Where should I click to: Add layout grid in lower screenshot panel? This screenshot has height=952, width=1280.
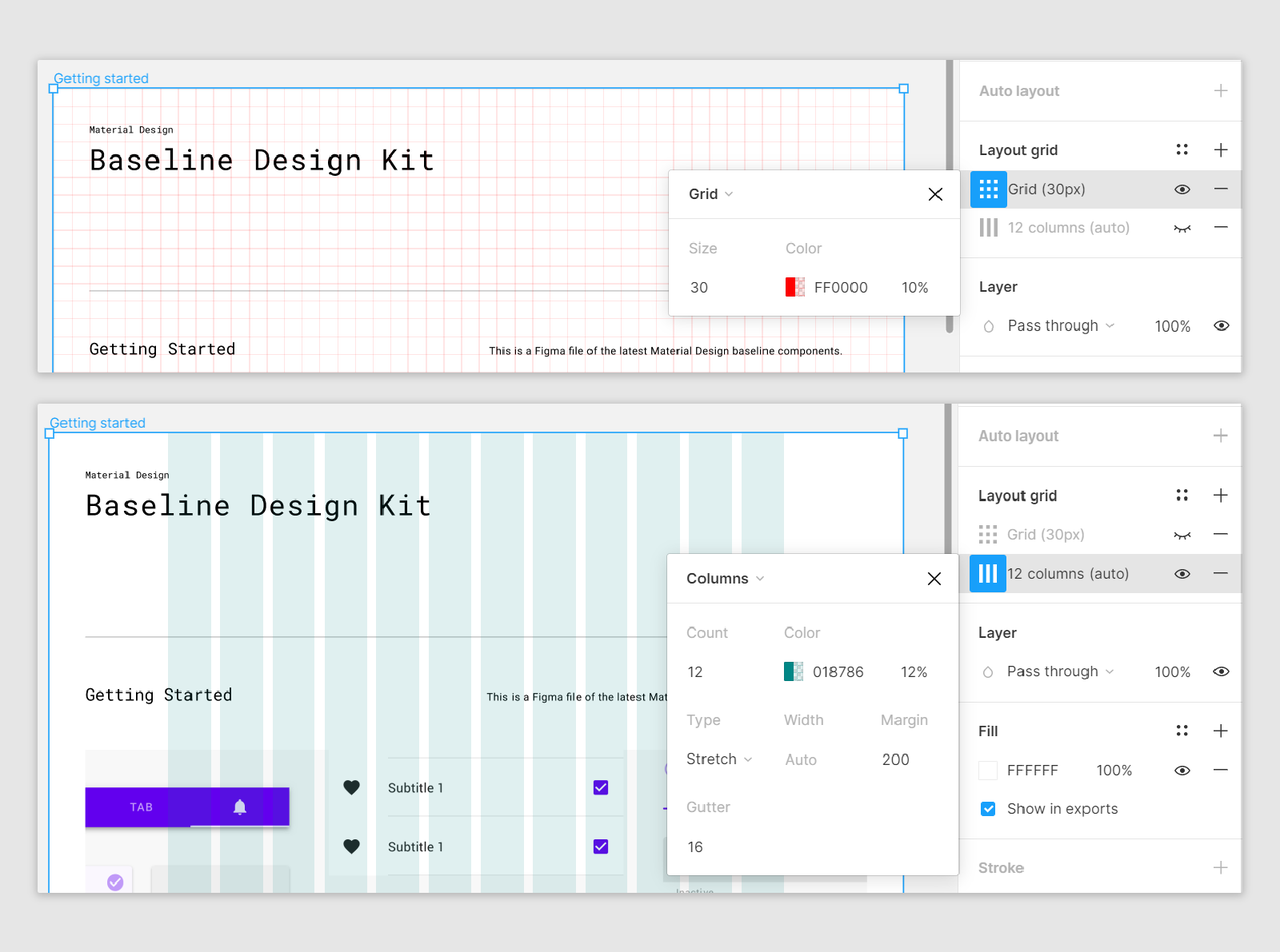1221,495
